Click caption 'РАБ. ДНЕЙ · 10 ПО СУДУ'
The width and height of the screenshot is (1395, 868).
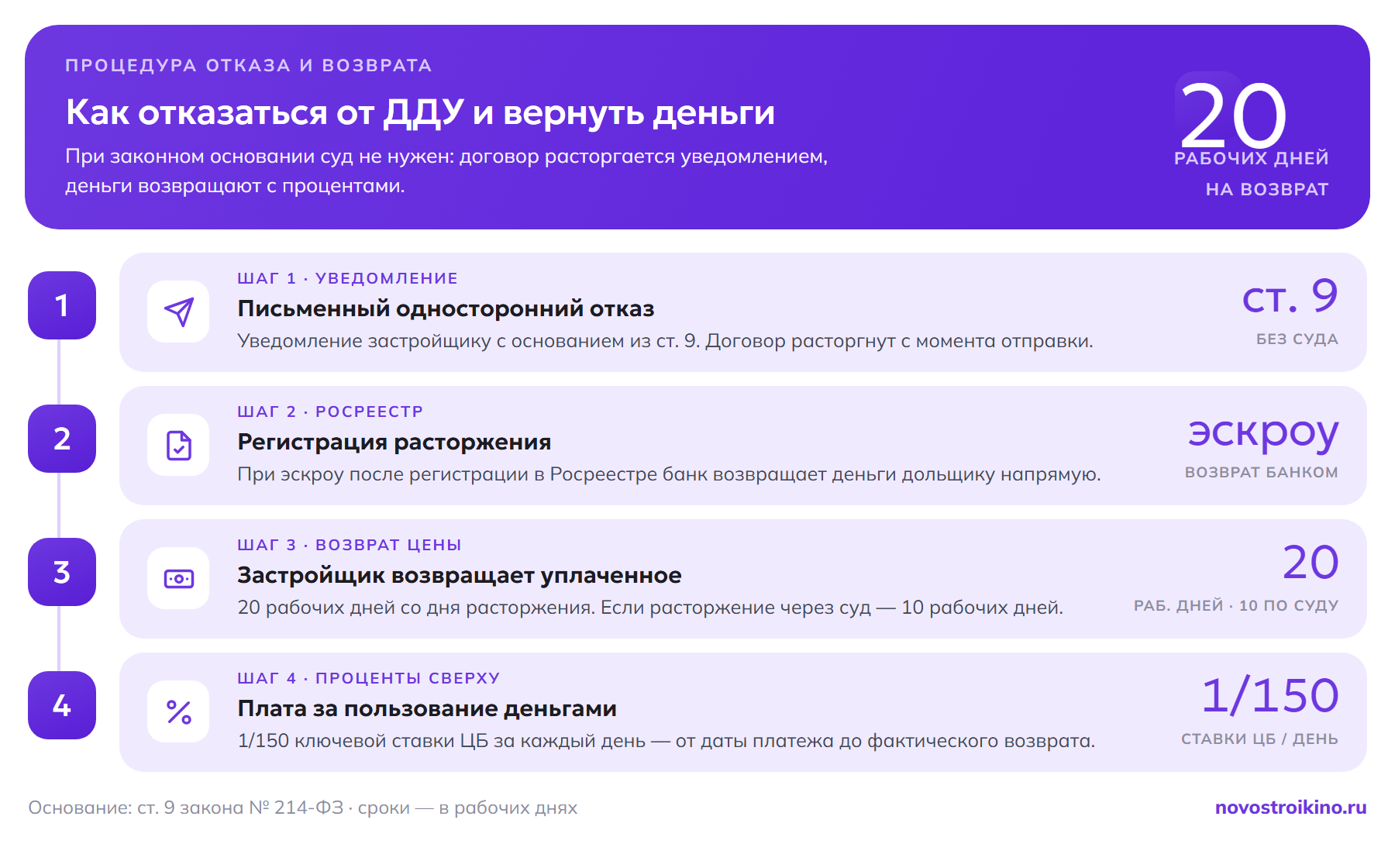point(1236,606)
